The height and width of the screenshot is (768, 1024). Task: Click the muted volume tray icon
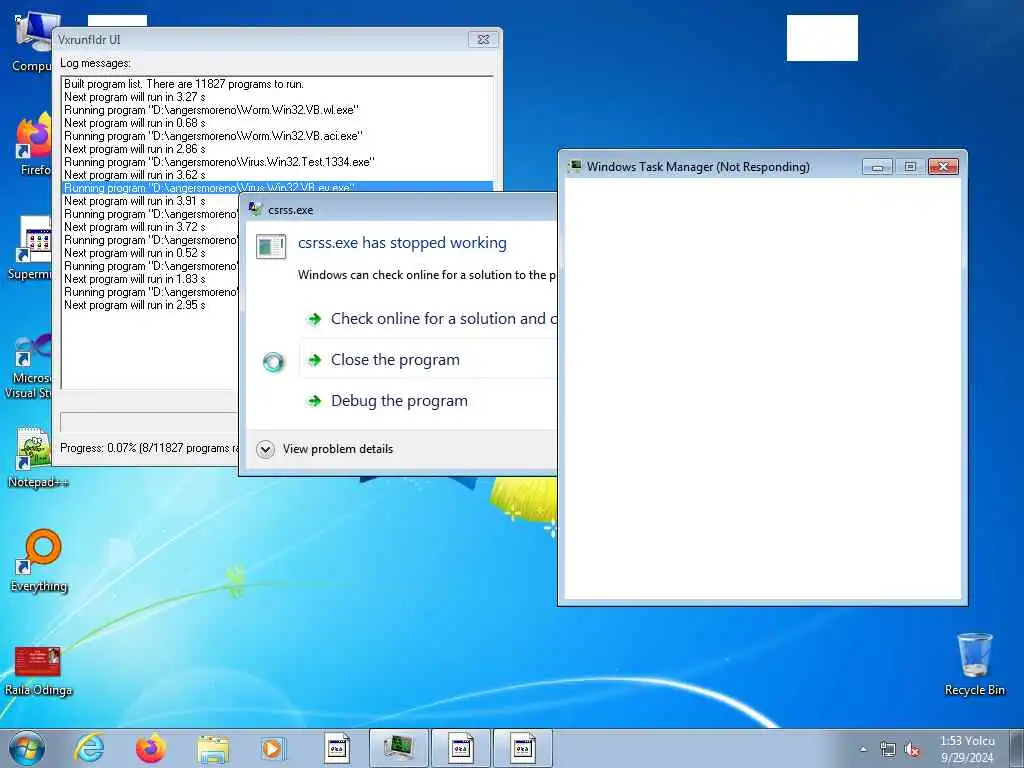pyautogui.click(x=912, y=749)
